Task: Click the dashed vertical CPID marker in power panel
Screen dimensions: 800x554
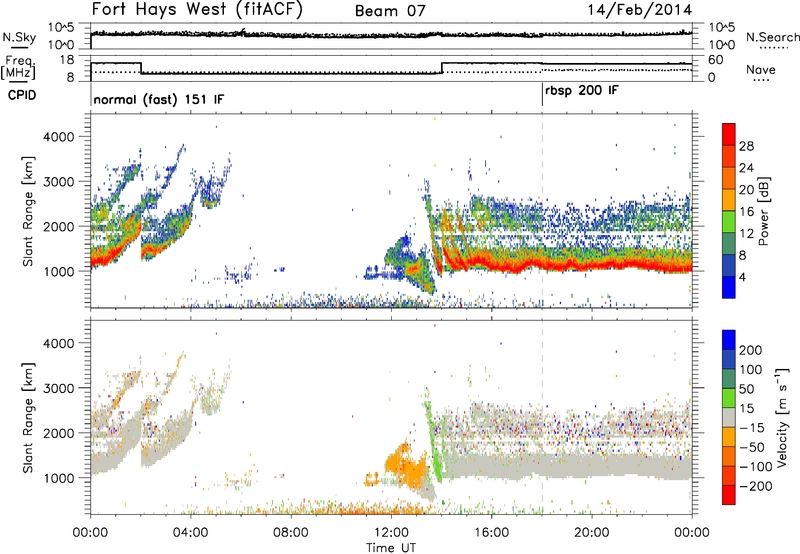Action: click(542, 210)
